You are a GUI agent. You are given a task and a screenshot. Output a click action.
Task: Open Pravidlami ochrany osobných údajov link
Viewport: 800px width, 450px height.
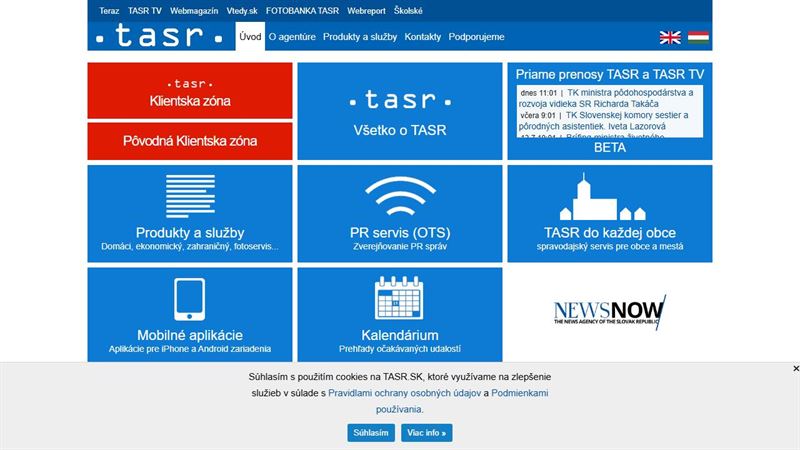click(x=404, y=393)
